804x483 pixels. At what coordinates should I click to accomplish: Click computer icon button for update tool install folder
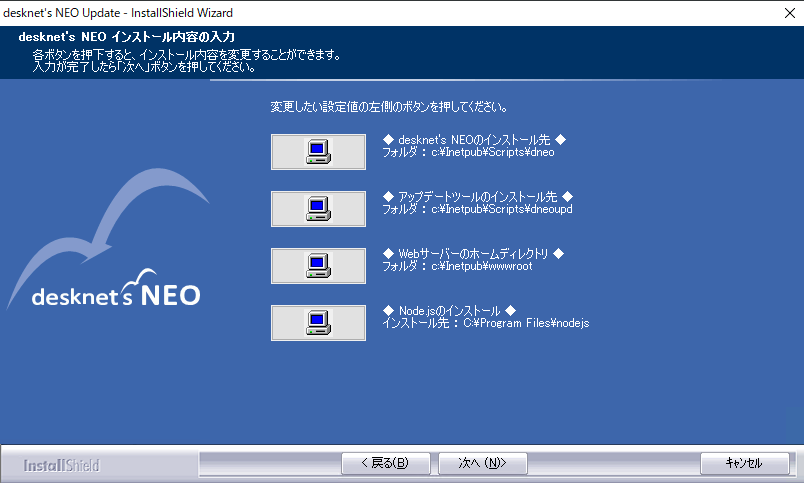click(318, 209)
